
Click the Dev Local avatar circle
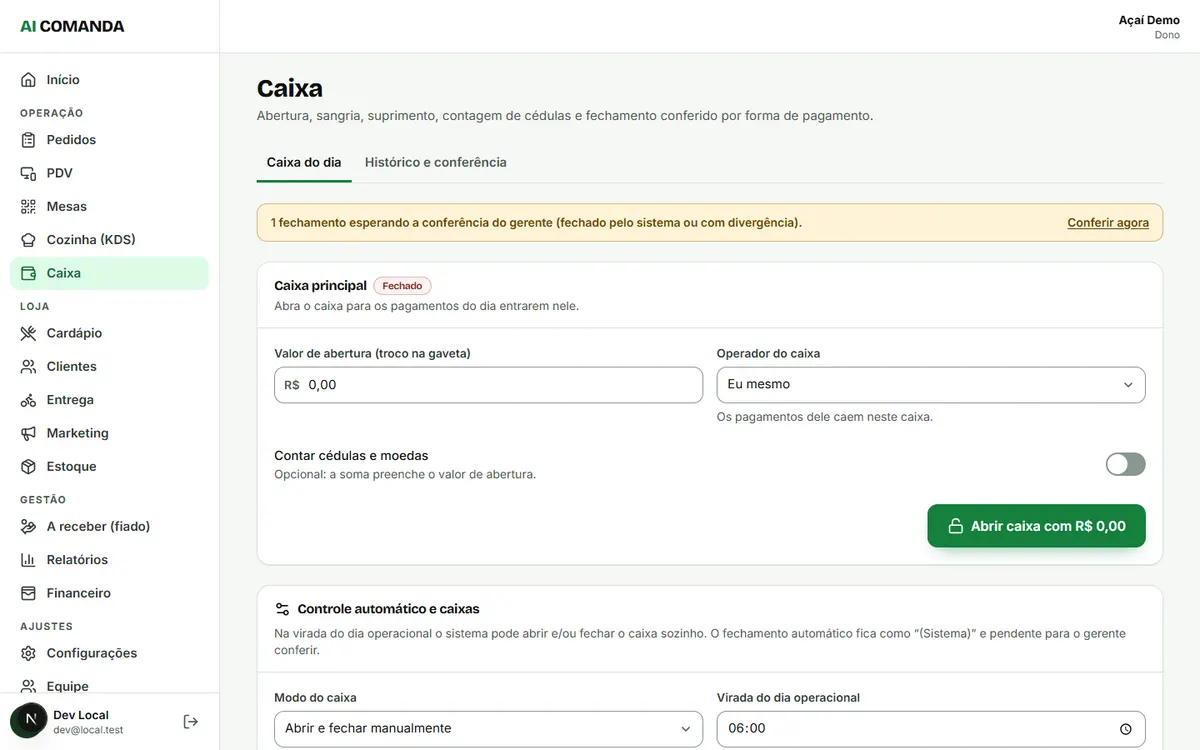click(x=30, y=721)
